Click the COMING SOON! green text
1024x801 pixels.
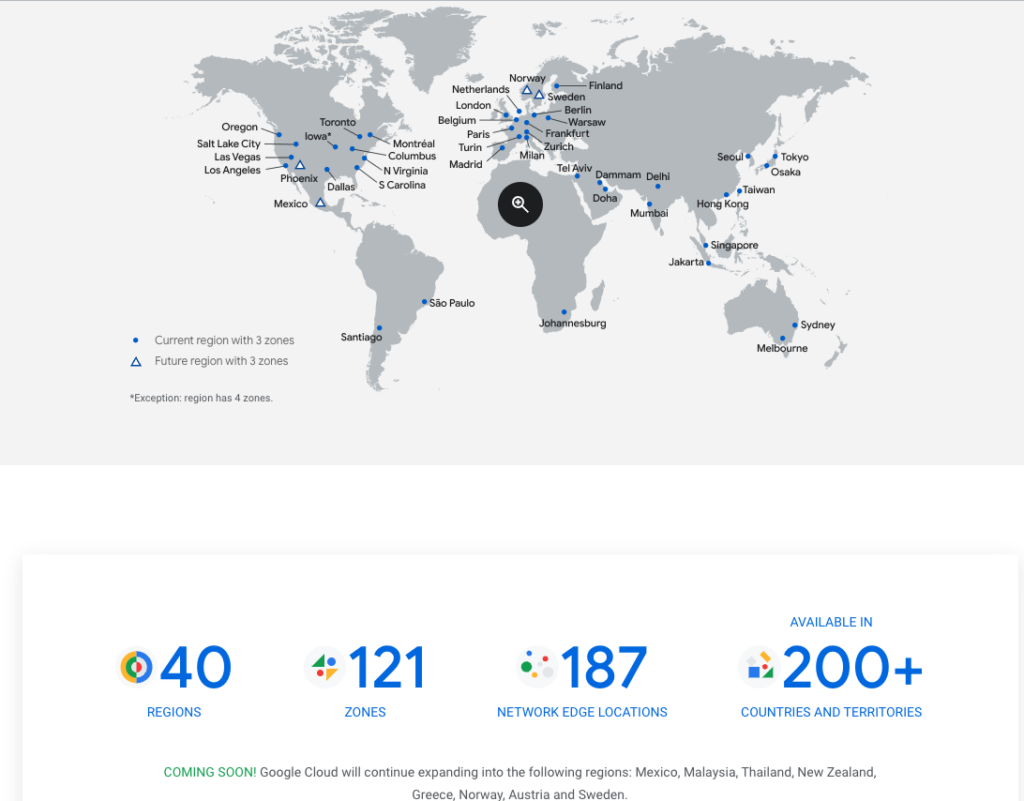coord(210,772)
